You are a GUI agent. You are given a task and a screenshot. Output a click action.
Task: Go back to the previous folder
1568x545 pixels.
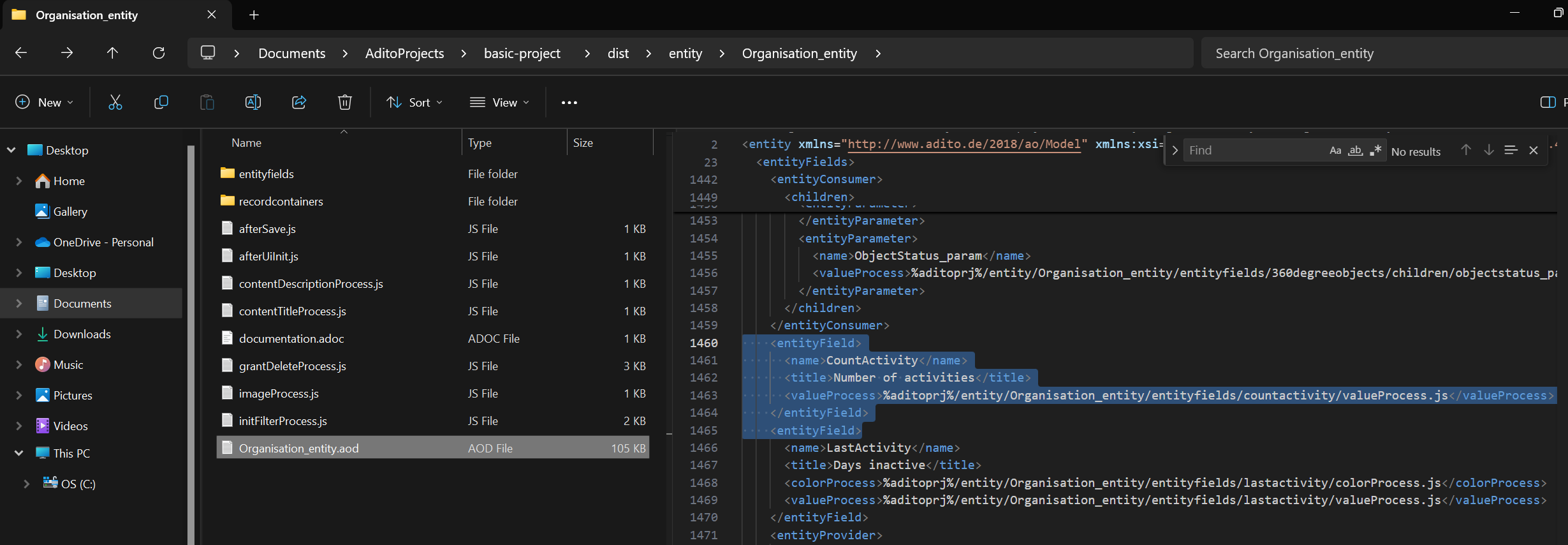[x=21, y=53]
